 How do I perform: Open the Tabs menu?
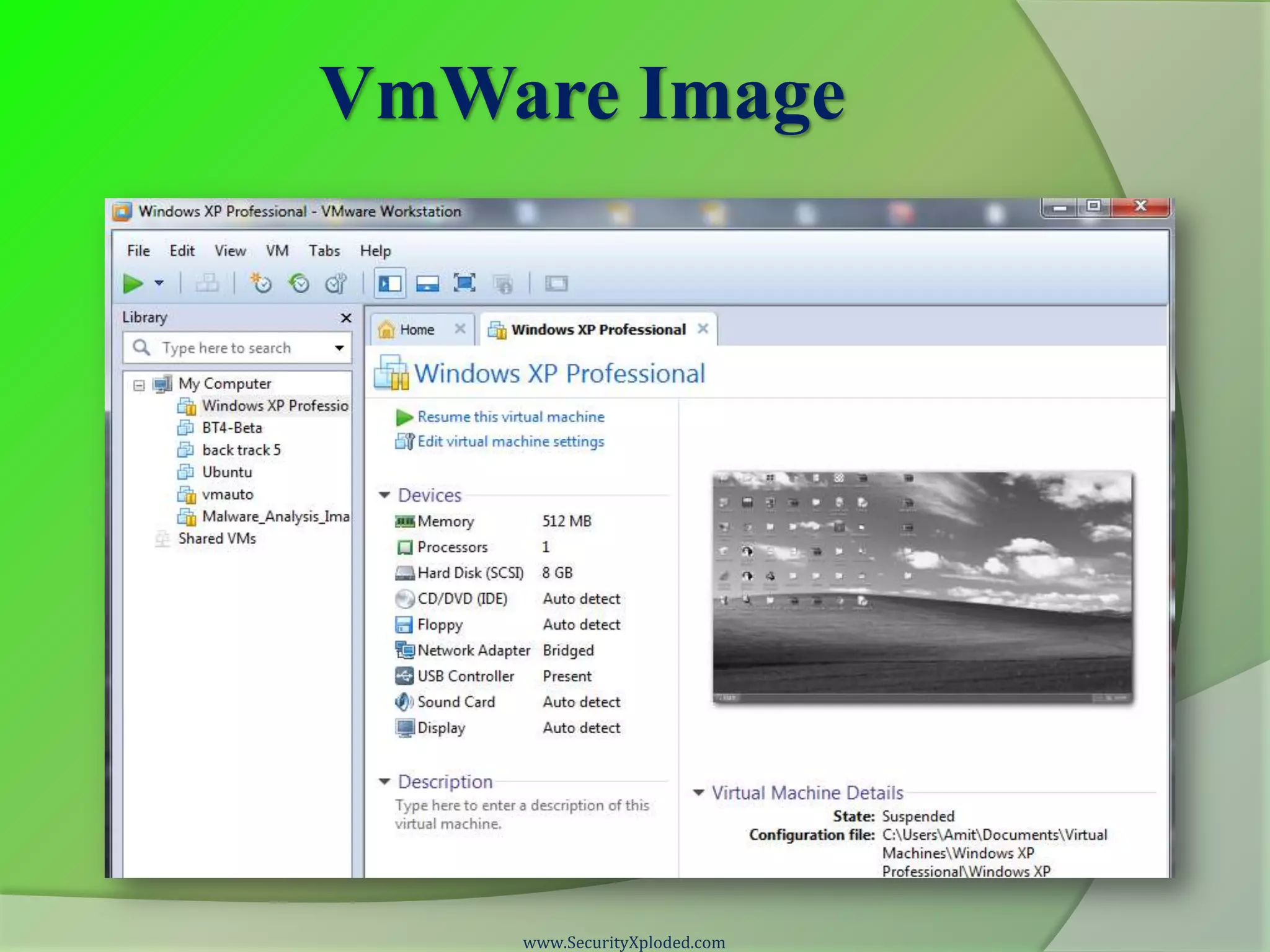(x=324, y=250)
